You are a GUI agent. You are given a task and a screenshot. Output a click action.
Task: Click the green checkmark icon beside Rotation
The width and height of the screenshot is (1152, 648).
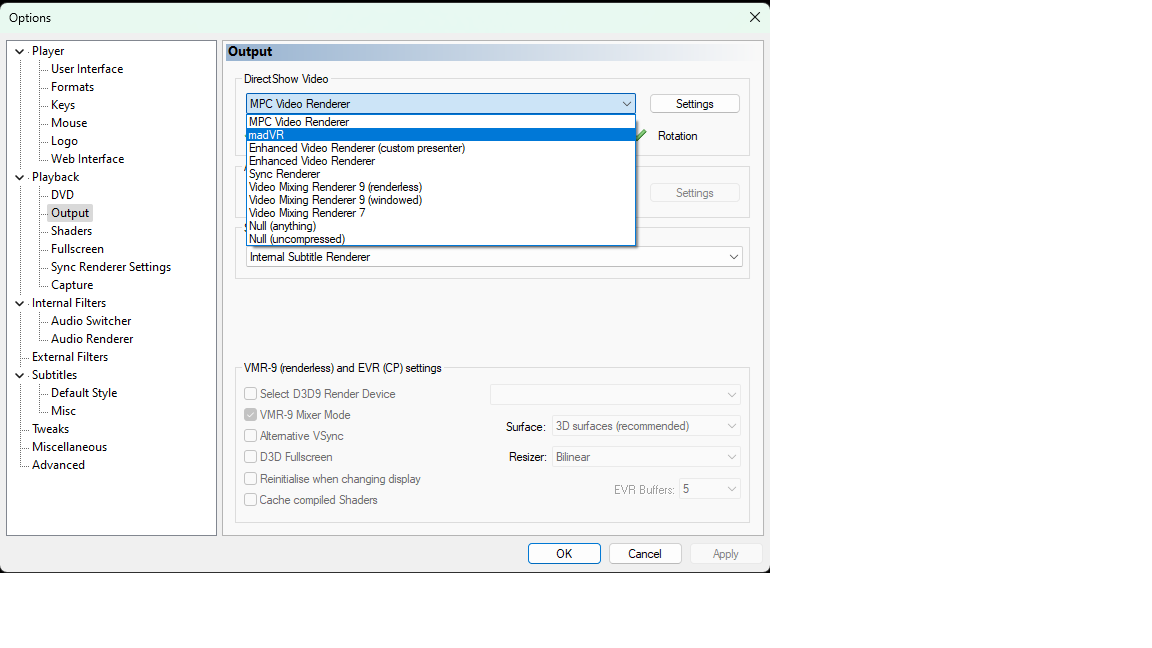point(641,135)
